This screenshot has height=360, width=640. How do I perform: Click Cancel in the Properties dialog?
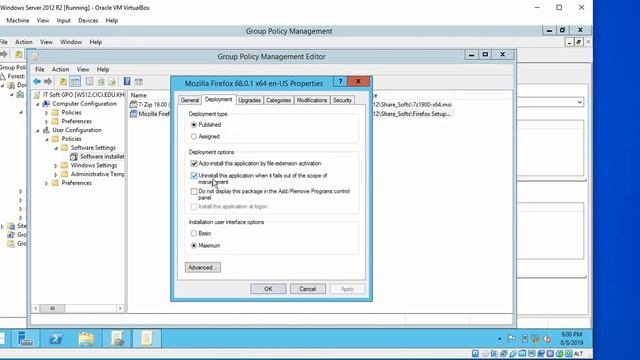click(308, 289)
